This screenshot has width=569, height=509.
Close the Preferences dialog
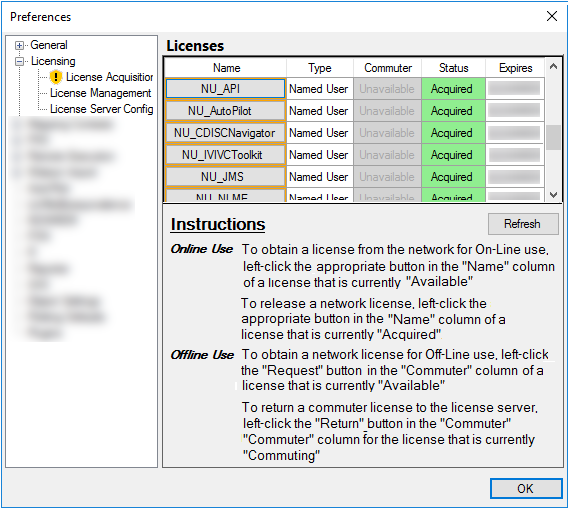coord(552,16)
